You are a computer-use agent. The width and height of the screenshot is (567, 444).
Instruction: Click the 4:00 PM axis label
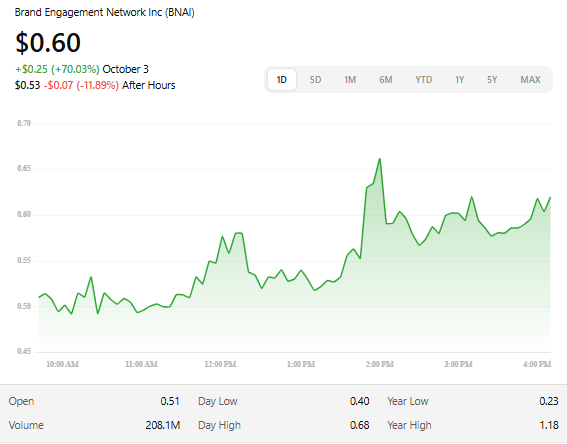click(537, 364)
